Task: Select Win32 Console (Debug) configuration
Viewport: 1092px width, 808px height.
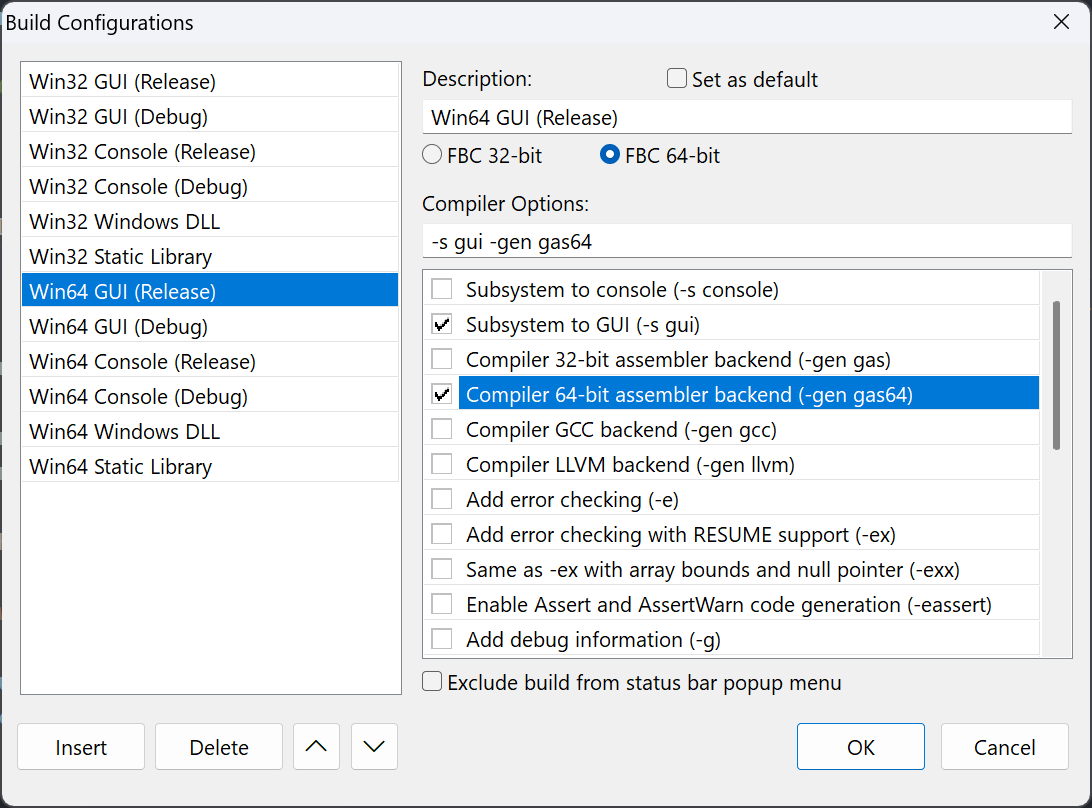Action: [210, 186]
